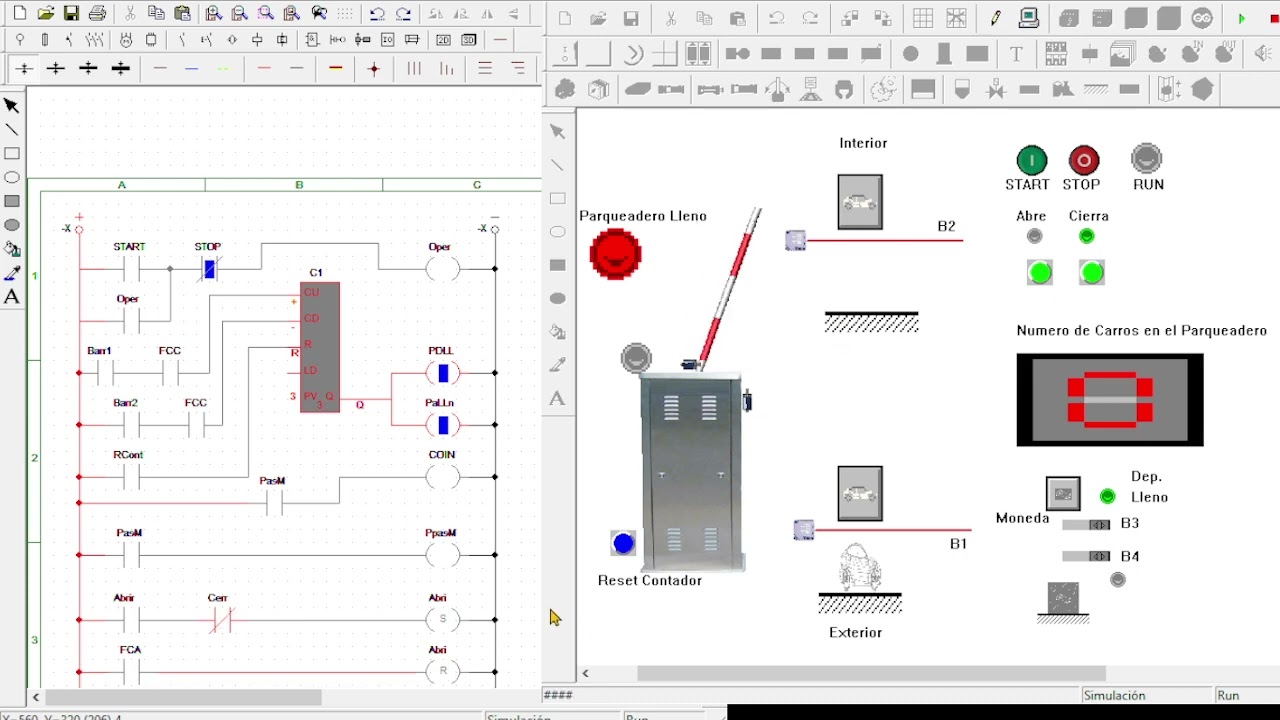Toggle STOP contact in ladder diagram
Image resolution: width=1280 pixels, height=720 pixels.
pyautogui.click(x=208, y=269)
